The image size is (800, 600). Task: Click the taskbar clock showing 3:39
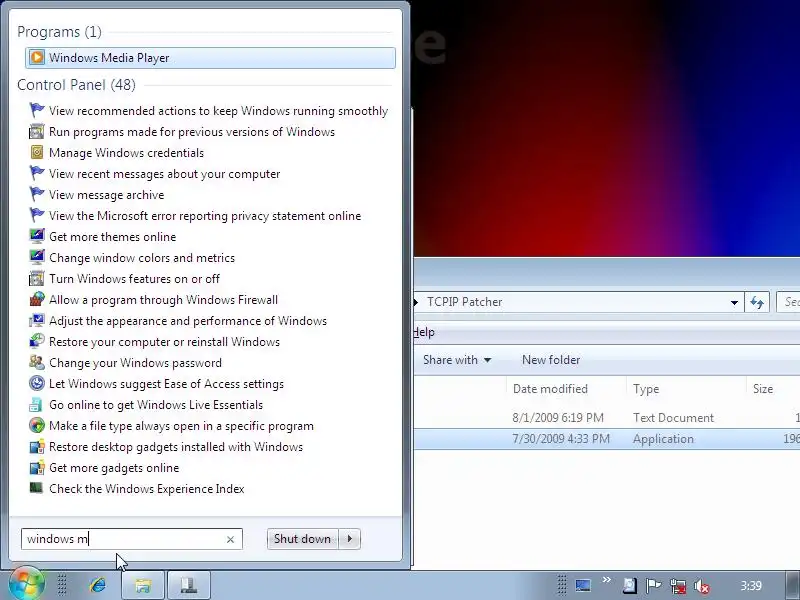[x=751, y=586]
